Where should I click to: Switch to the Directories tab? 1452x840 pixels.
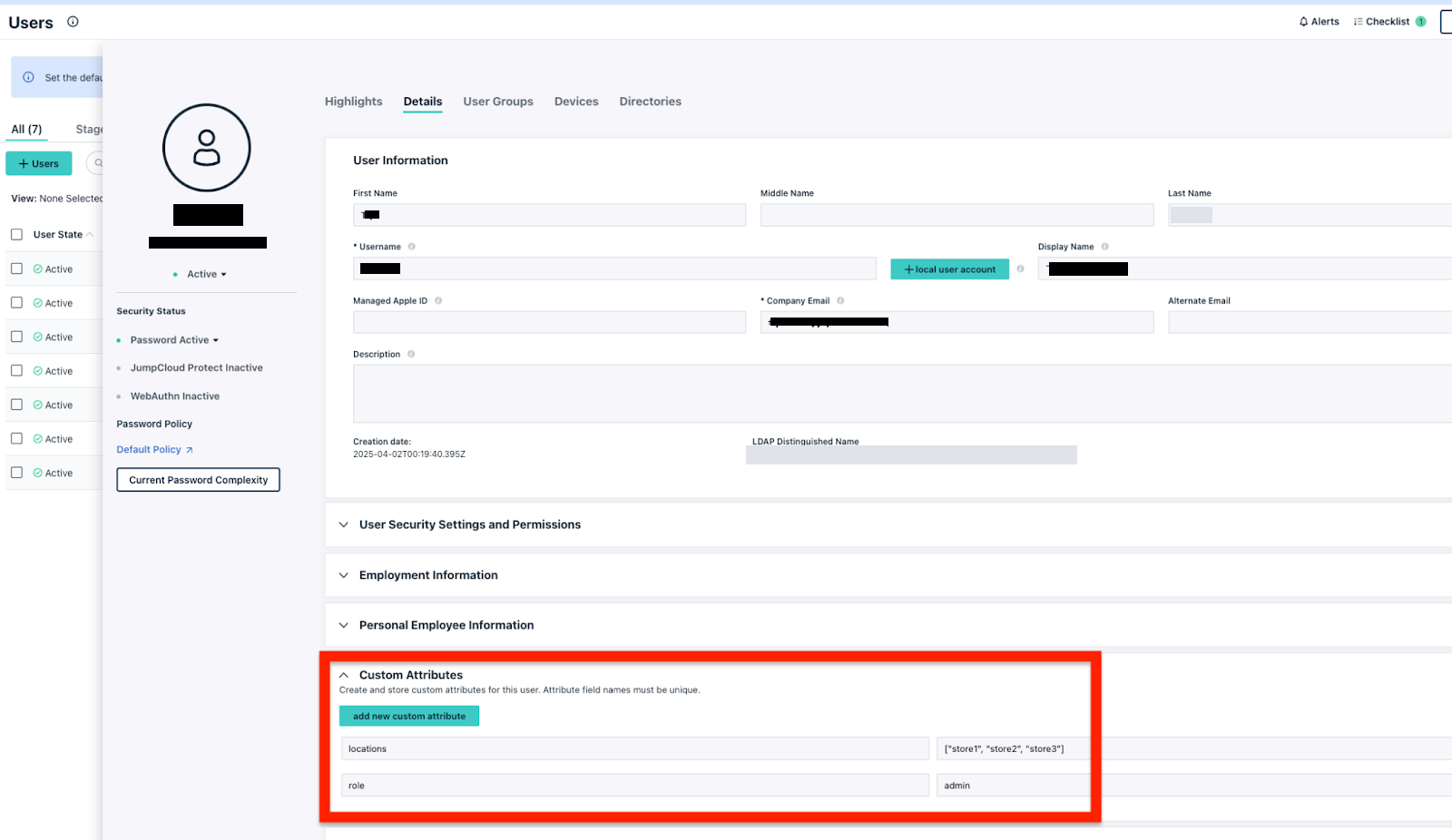(650, 102)
